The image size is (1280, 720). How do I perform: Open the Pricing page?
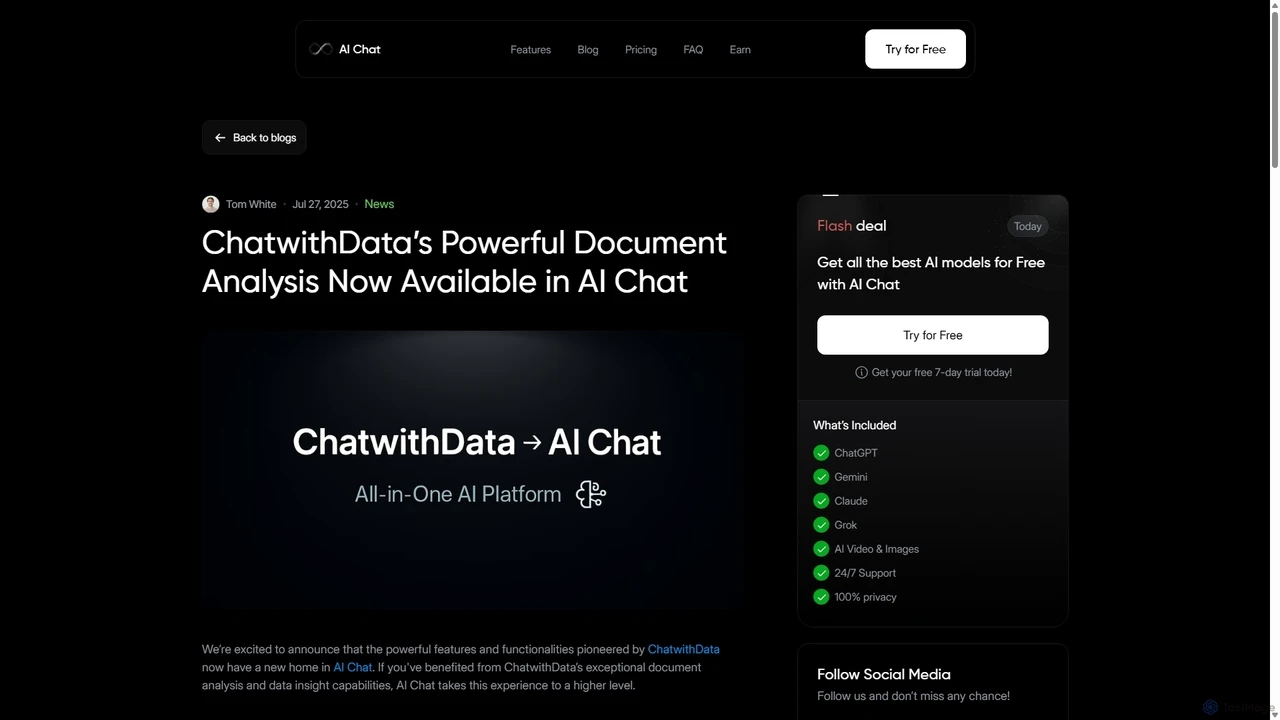(641, 49)
